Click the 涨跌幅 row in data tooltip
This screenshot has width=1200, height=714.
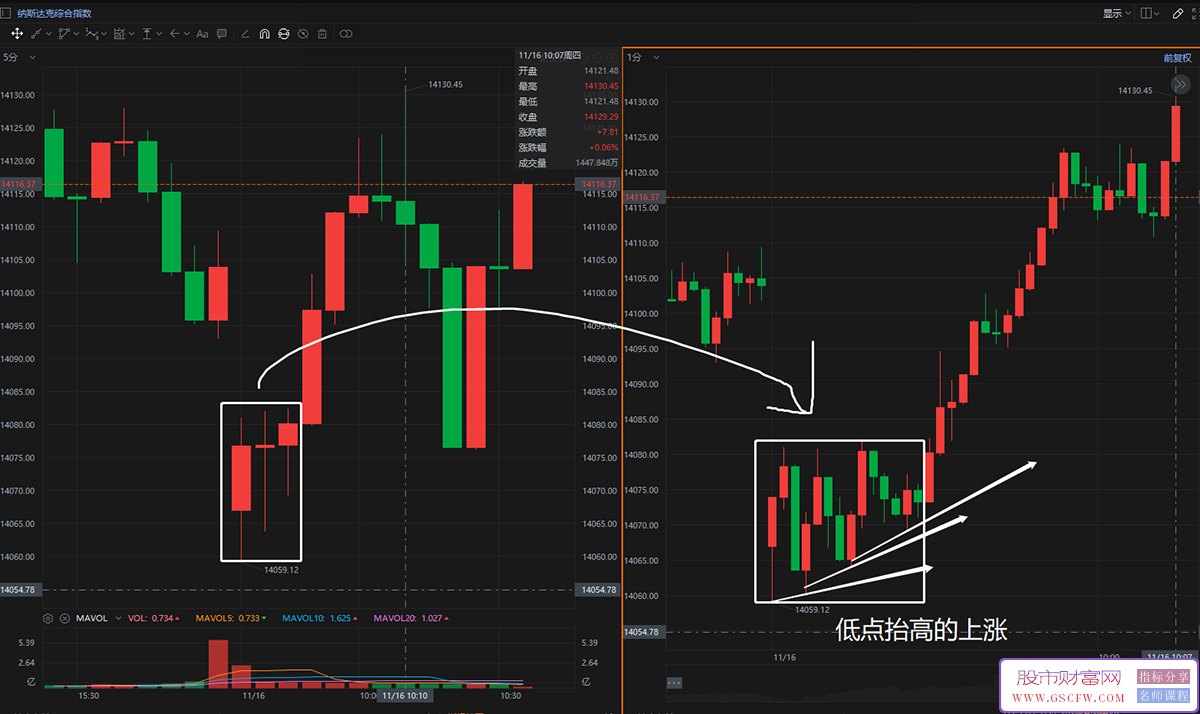pyautogui.click(x=568, y=147)
